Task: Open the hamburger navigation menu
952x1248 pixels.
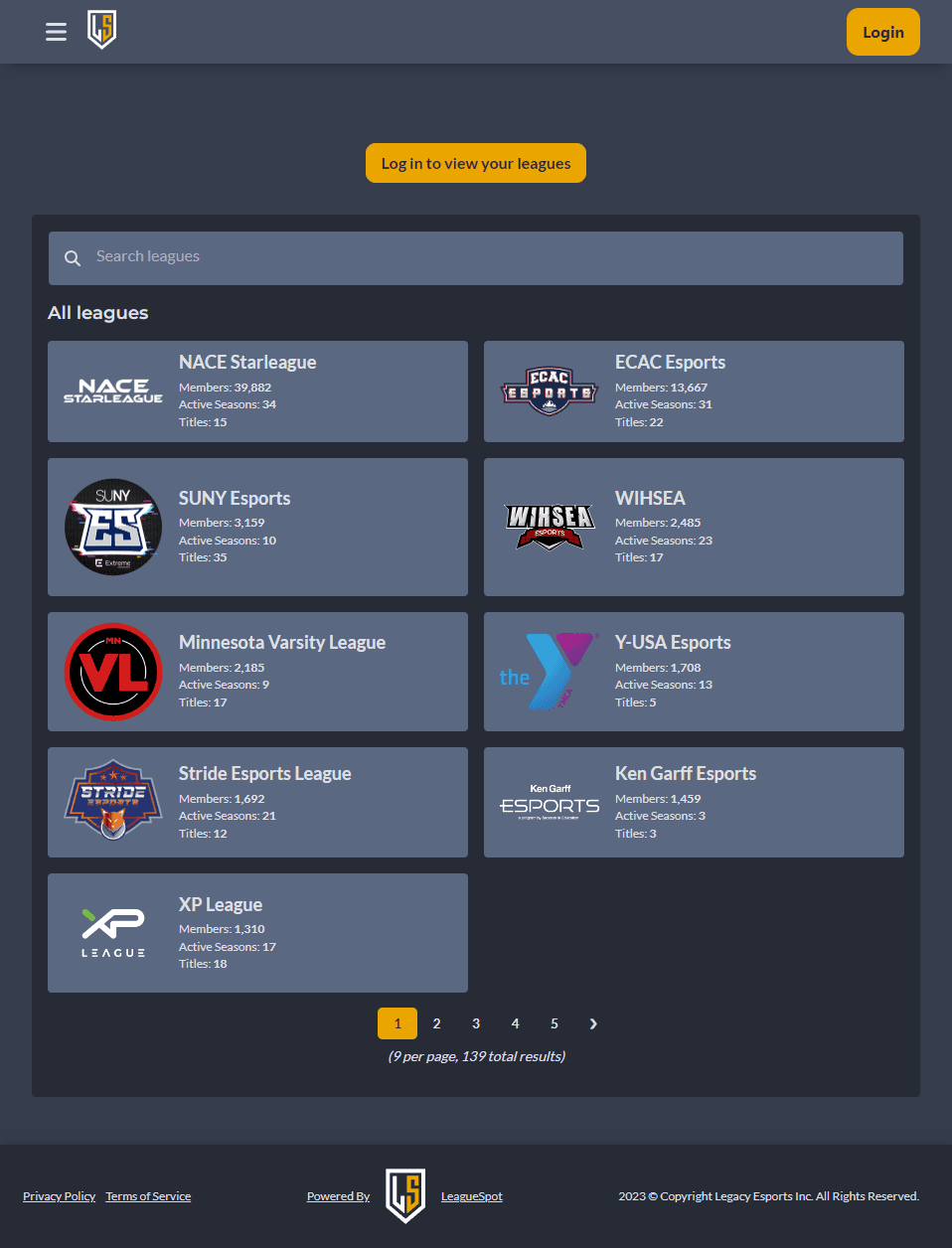Action: point(56,32)
